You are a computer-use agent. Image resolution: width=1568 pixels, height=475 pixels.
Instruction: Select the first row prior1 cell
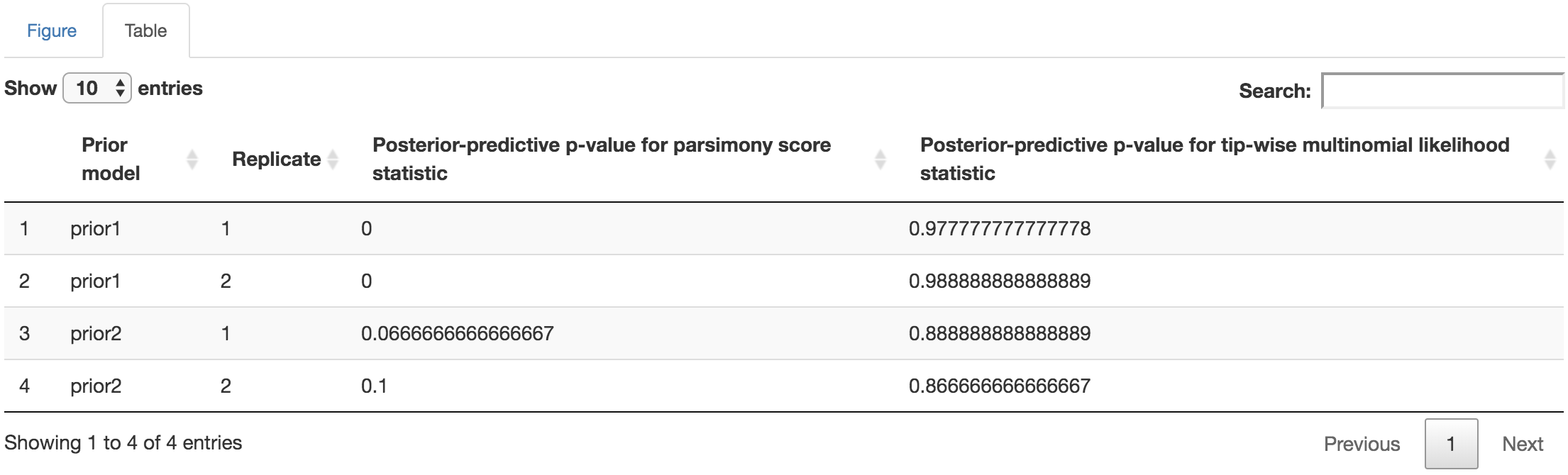[x=96, y=228]
